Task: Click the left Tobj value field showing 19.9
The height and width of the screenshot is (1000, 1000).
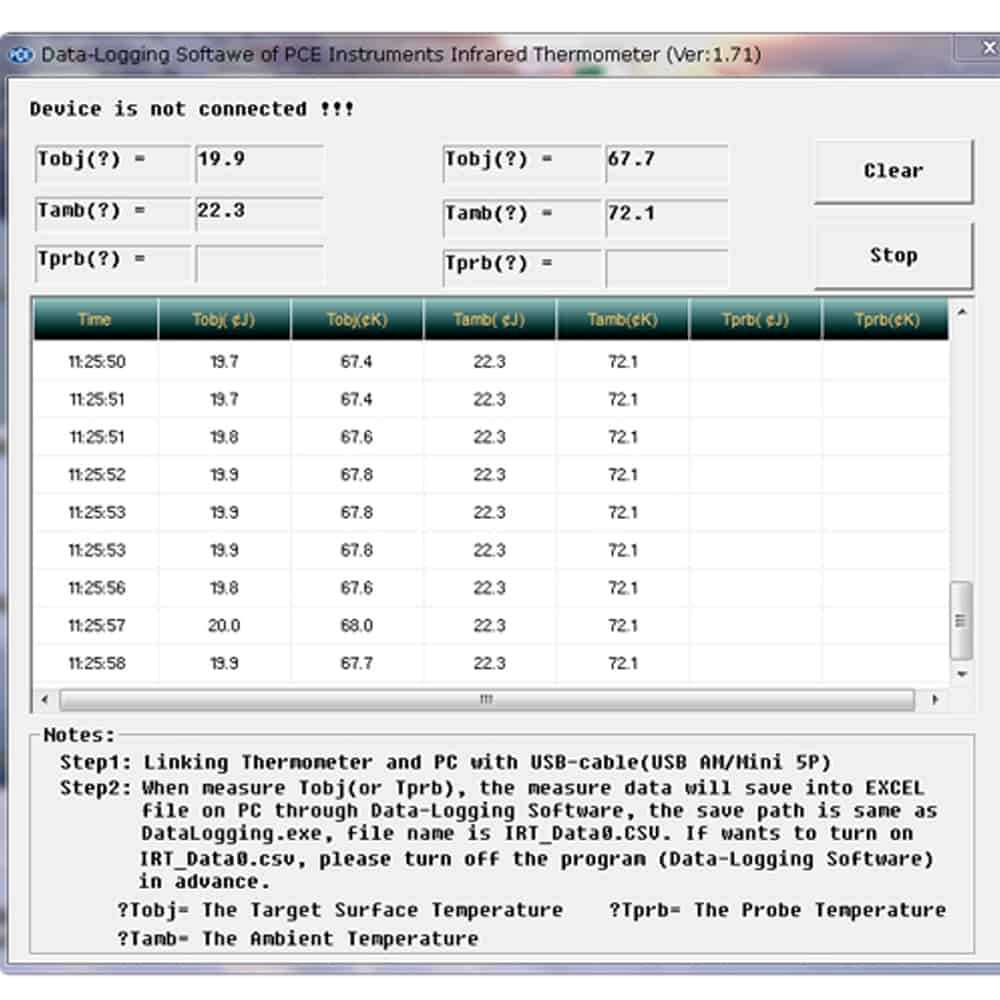Action: pos(259,161)
